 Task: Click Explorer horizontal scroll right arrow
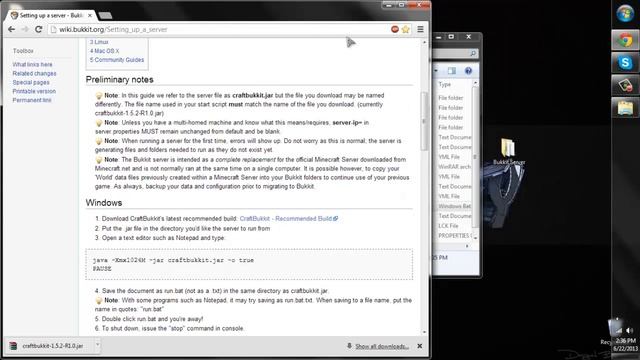point(467,246)
